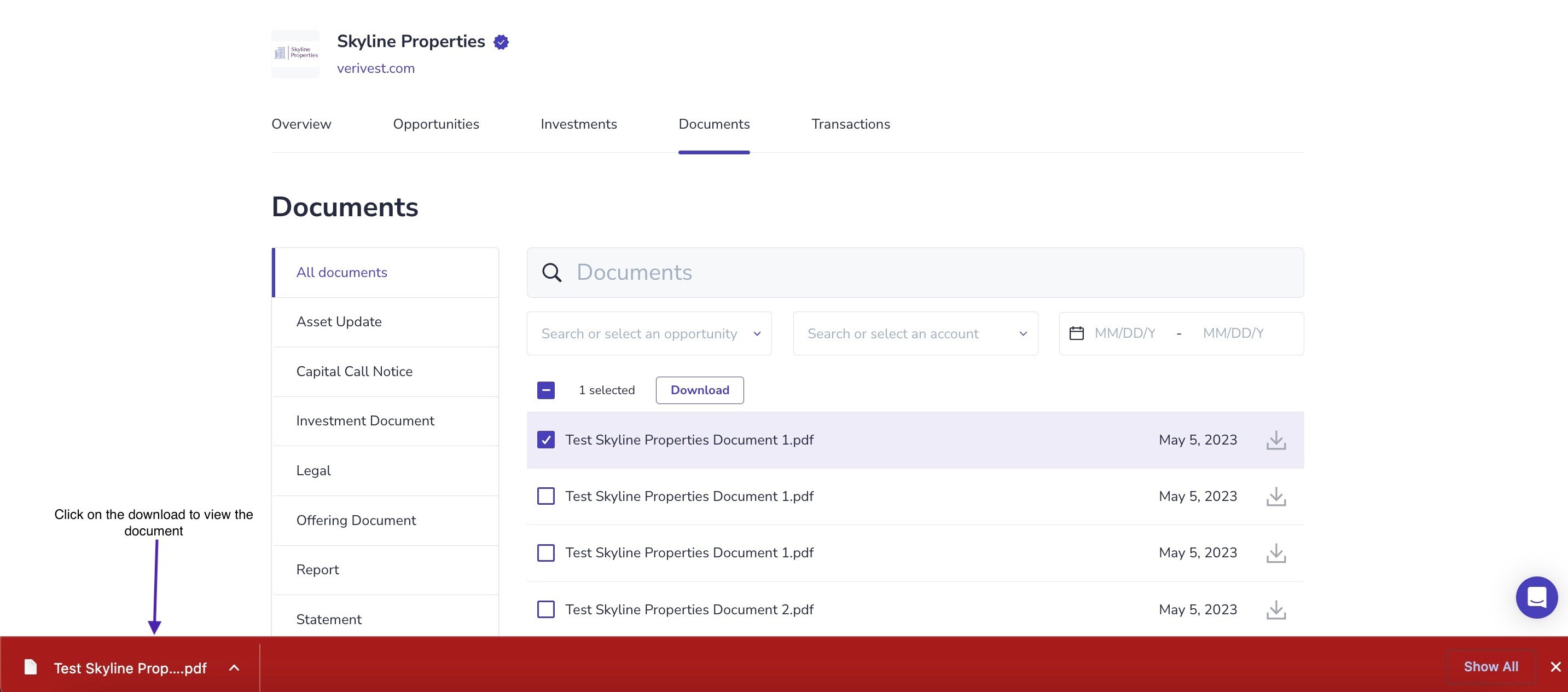Focus the Documents search field

point(915,272)
